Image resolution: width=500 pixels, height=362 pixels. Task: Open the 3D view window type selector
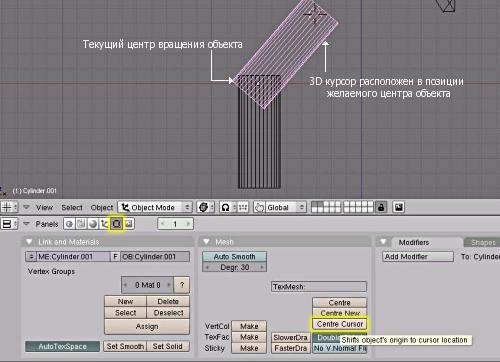[9, 207]
